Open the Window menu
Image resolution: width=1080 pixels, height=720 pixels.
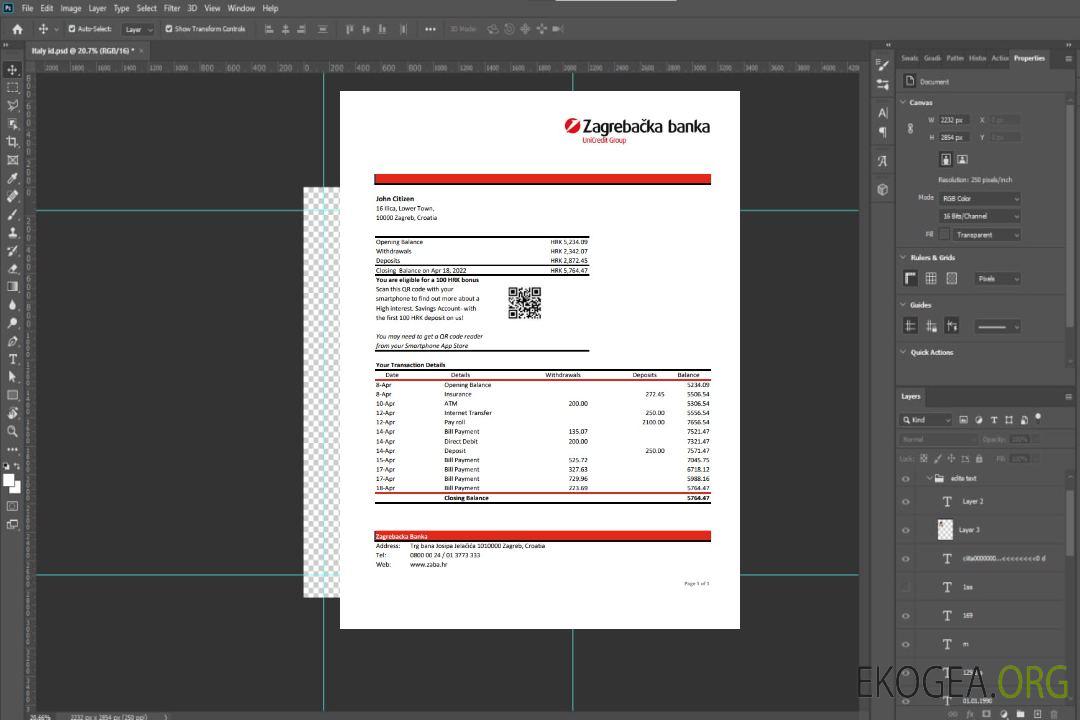coord(241,8)
